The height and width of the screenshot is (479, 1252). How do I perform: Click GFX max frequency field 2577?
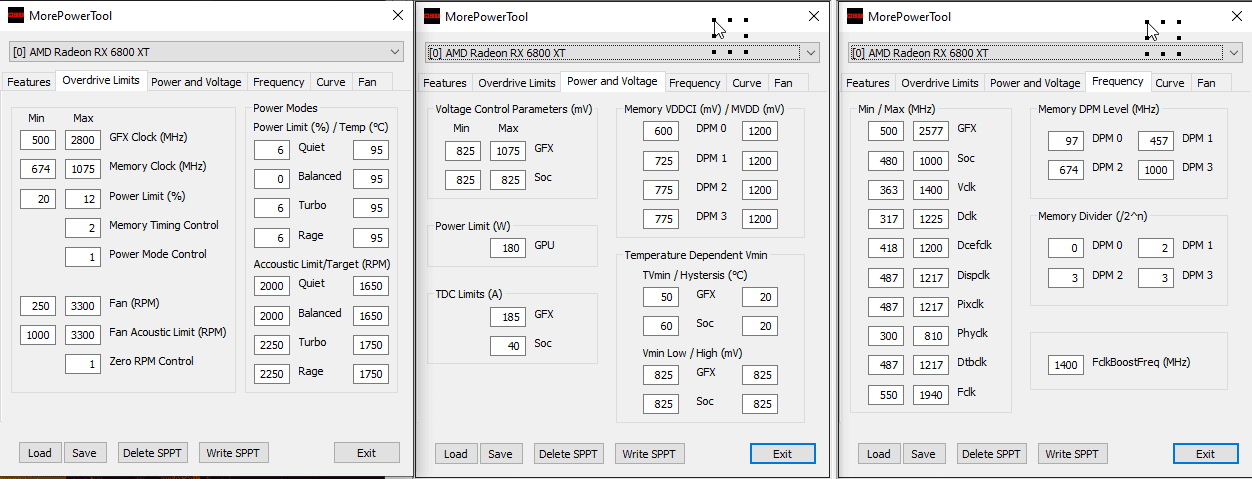coord(931,131)
